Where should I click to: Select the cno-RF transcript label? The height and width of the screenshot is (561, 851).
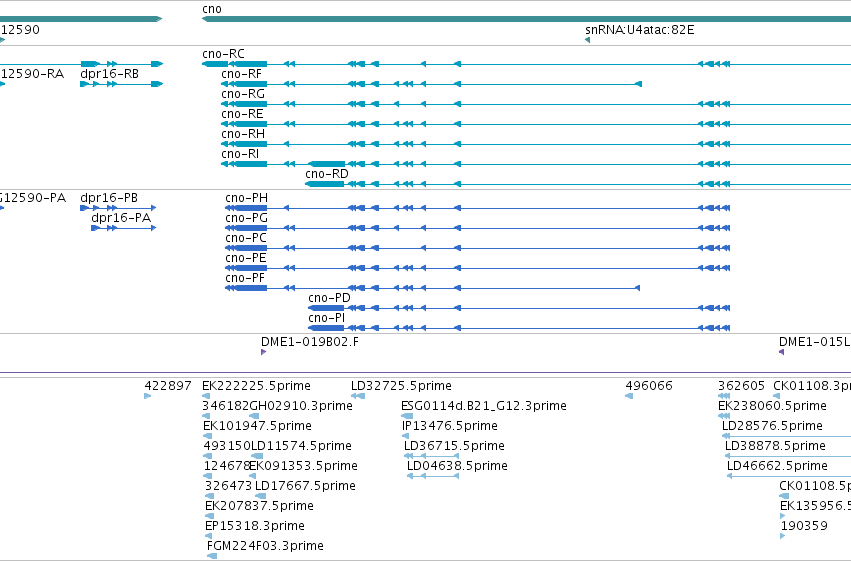click(242, 74)
